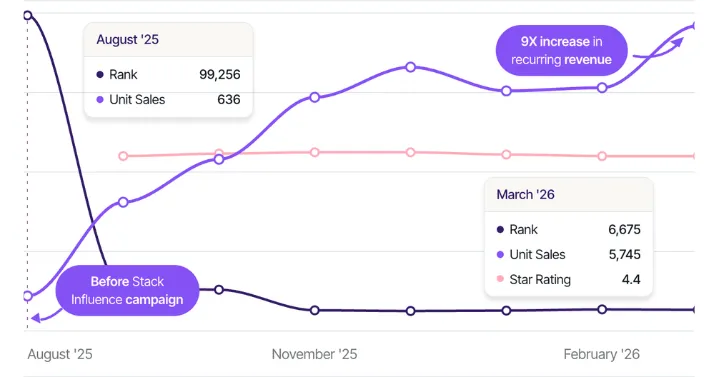Viewport: 720px width, 377px height.
Task: Click the August '25 tooltip header
Action: tap(169, 39)
